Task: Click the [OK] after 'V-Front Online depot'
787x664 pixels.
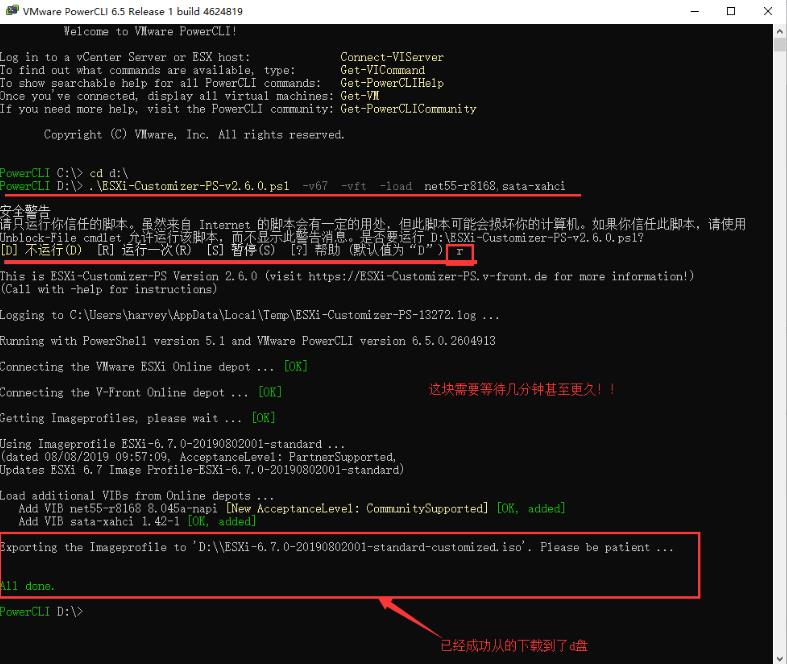Action: (270, 392)
